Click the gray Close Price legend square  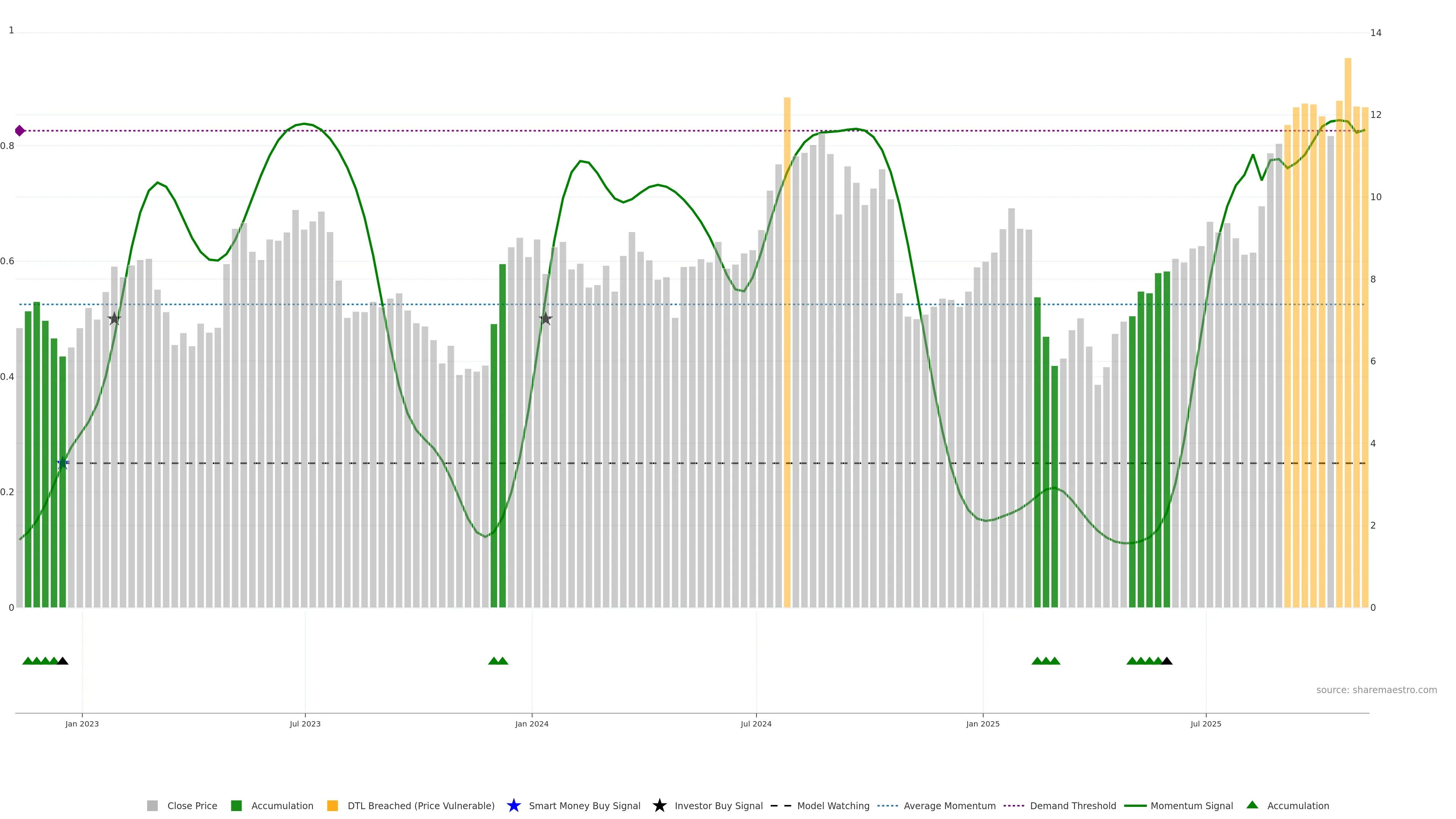coord(152,805)
